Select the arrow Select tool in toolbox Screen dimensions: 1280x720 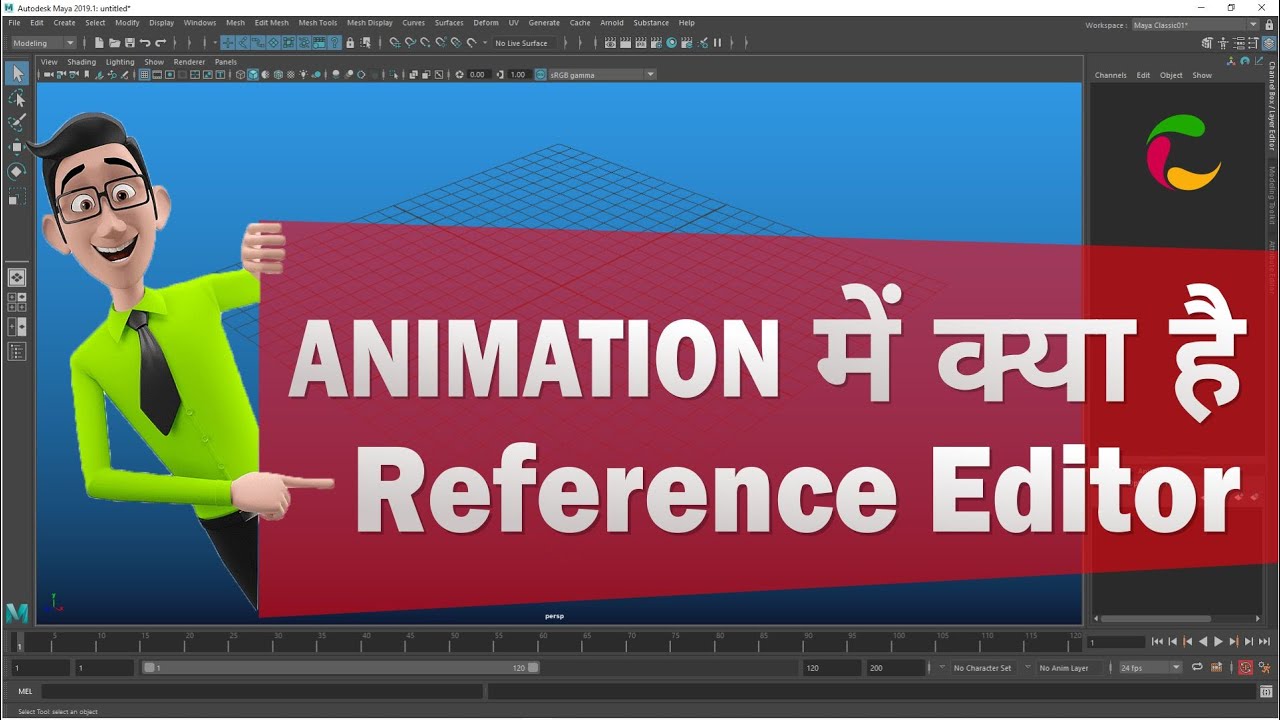click(x=17, y=74)
